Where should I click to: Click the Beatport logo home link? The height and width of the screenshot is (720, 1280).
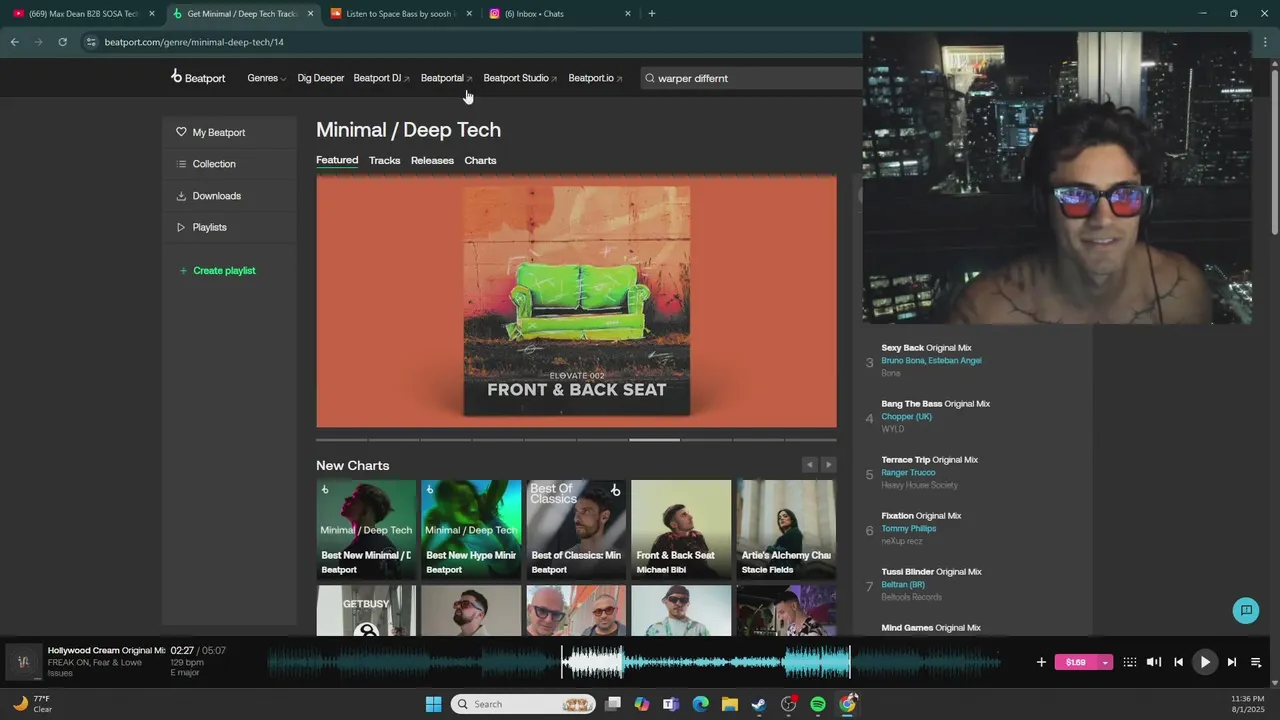tap(198, 77)
